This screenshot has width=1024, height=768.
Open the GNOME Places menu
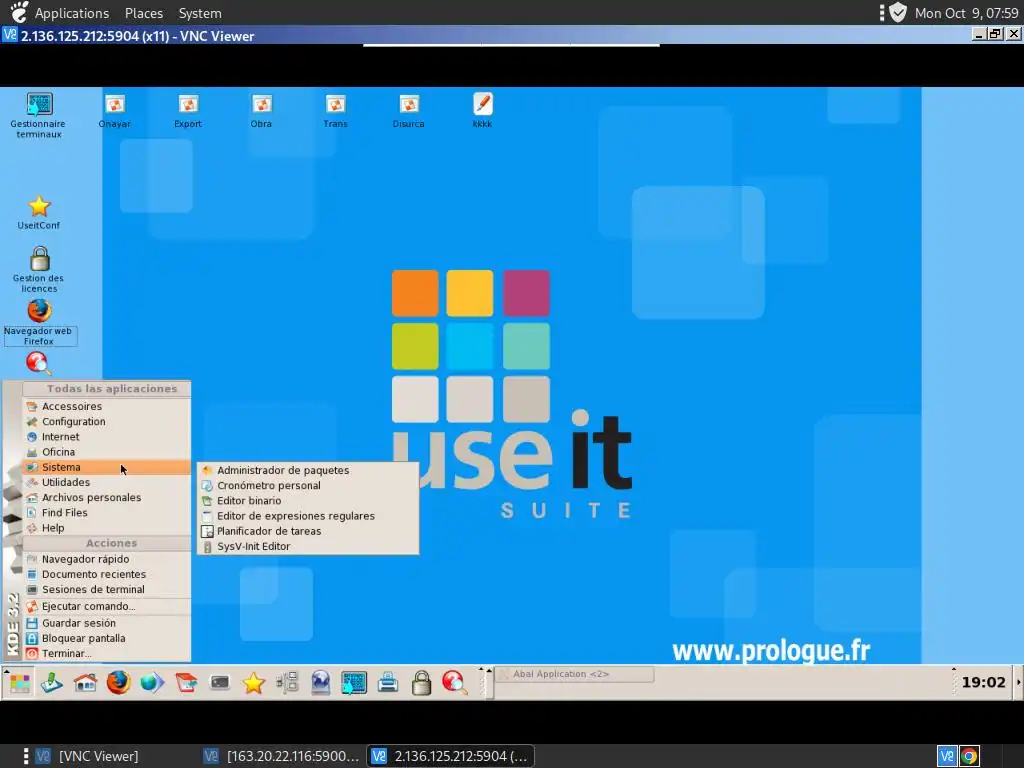(x=144, y=13)
